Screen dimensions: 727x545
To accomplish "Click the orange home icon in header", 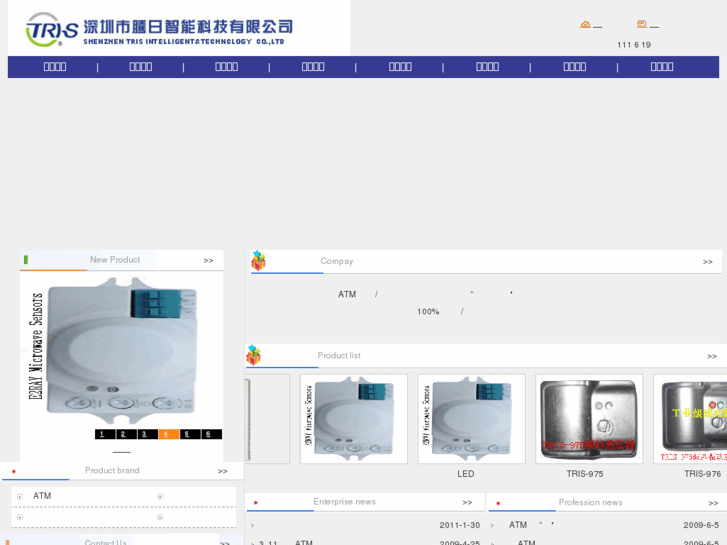I will (585, 24).
